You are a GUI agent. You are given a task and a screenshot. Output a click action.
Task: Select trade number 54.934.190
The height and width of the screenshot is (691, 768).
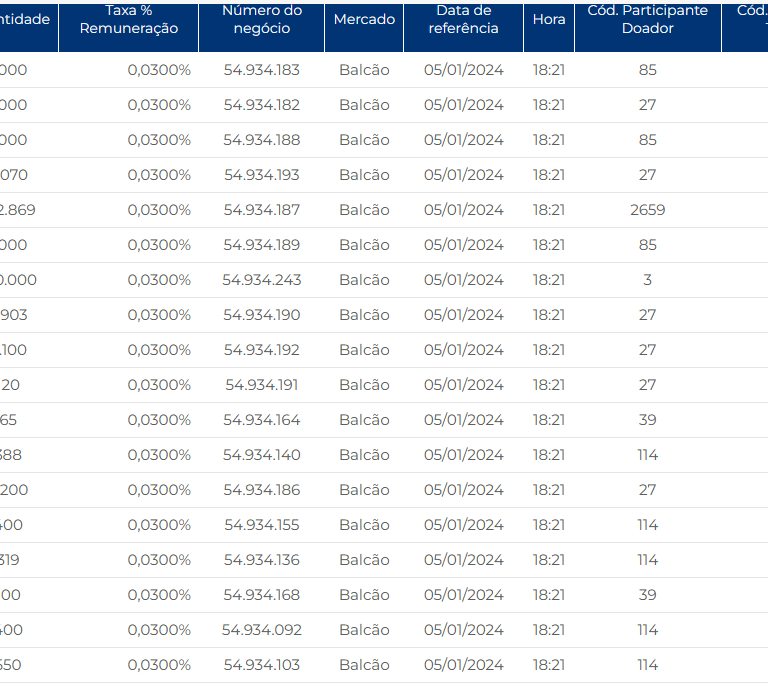tap(262, 315)
